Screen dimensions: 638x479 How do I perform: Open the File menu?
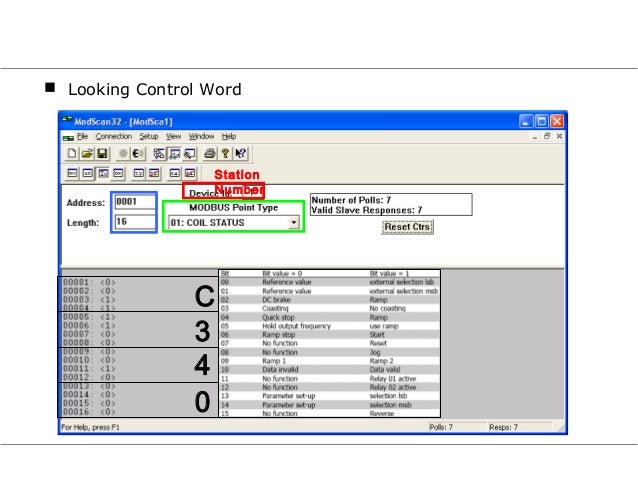[83, 136]
